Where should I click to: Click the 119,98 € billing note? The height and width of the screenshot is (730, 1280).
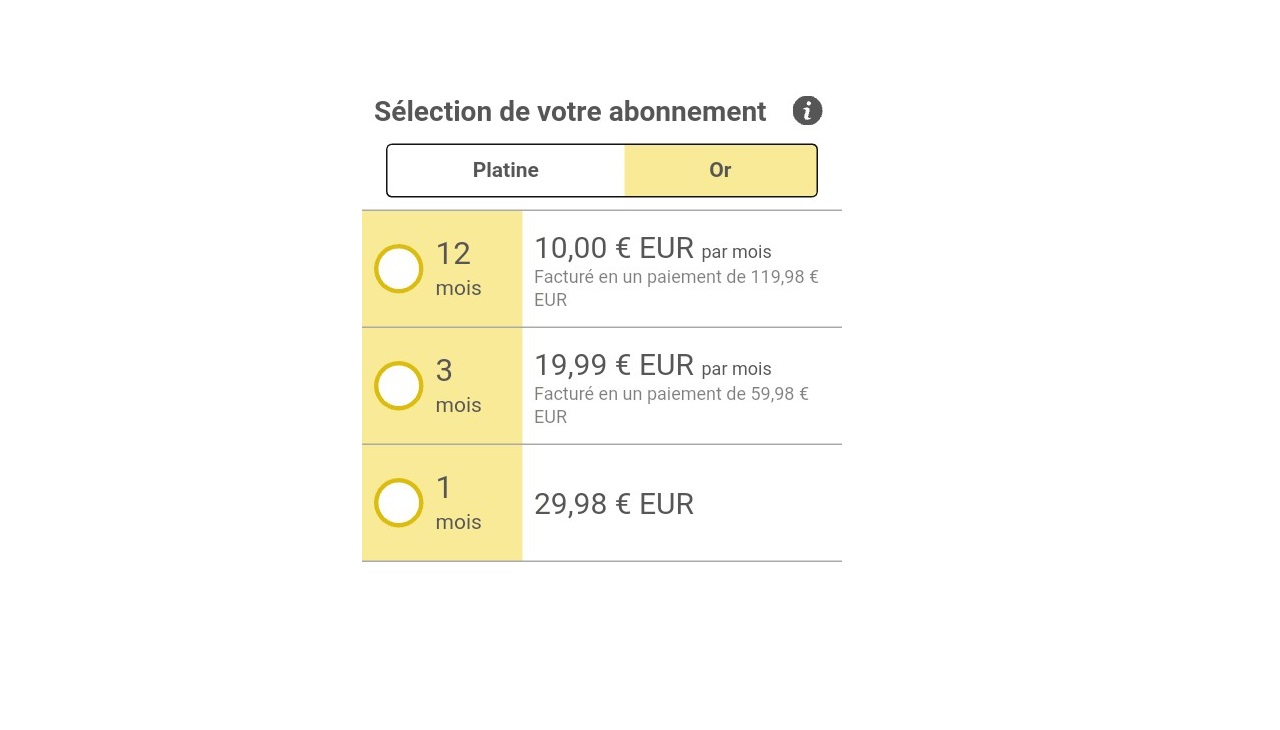(676, 288)
